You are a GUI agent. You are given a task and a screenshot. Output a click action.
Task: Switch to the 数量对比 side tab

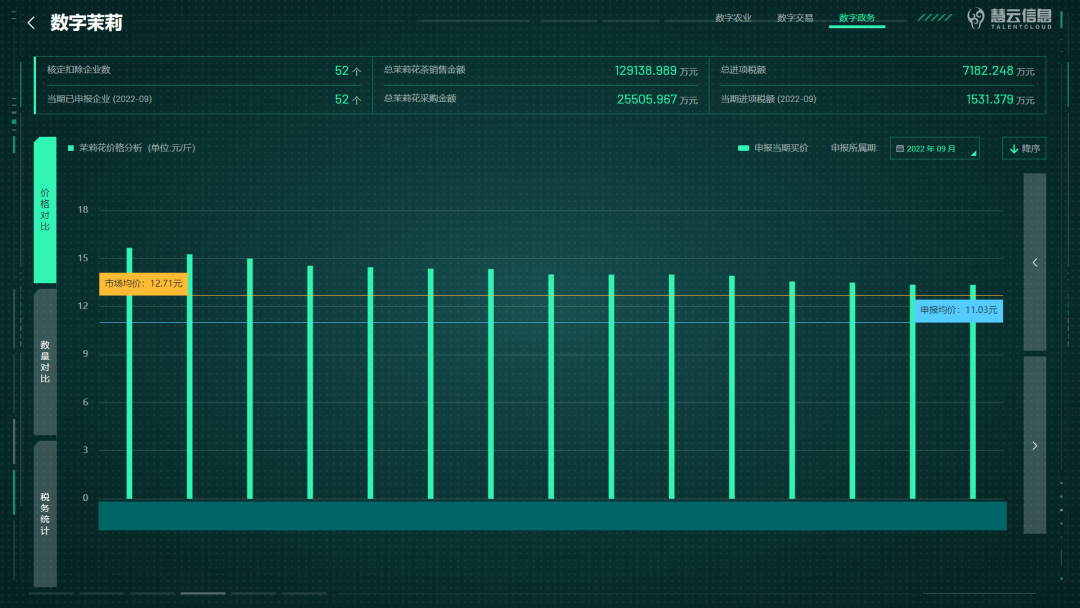click(x=45, y=361)
